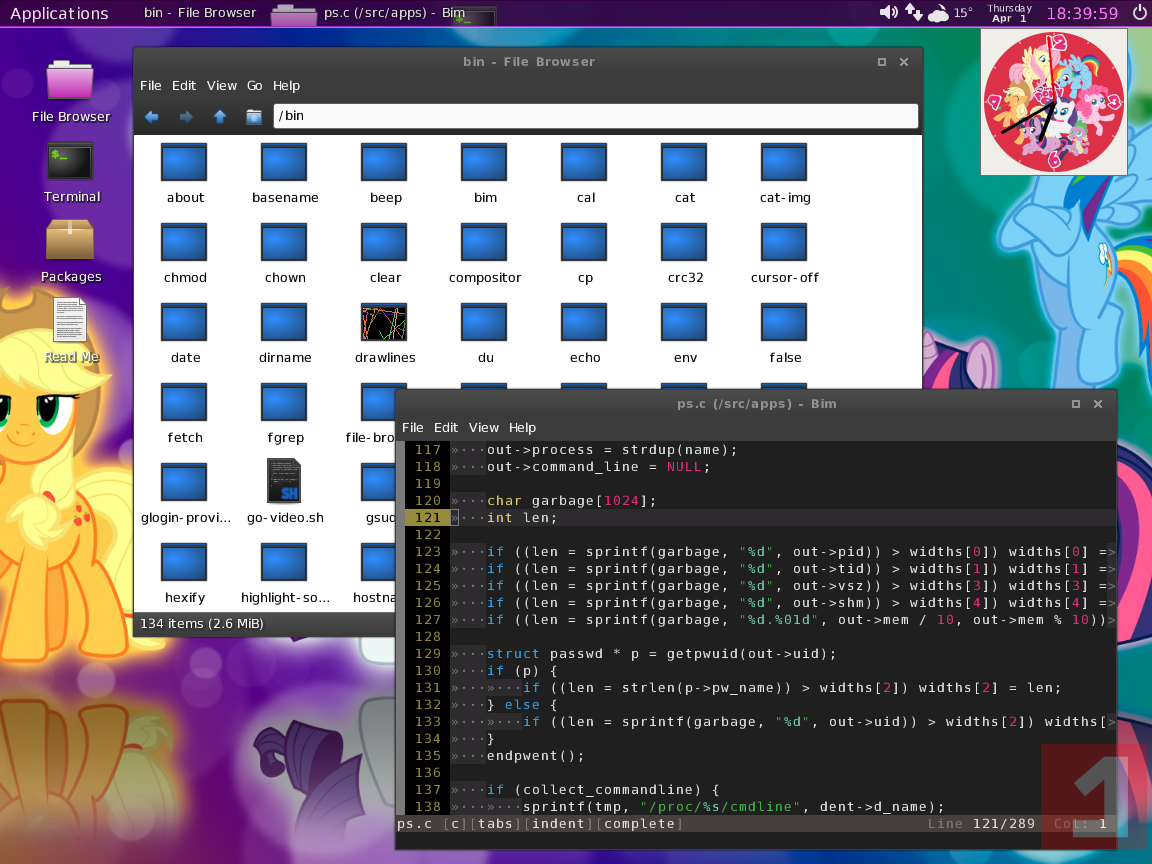Open the View menu in Bim editor
1152x864 pixels.
tap(483, 428)
